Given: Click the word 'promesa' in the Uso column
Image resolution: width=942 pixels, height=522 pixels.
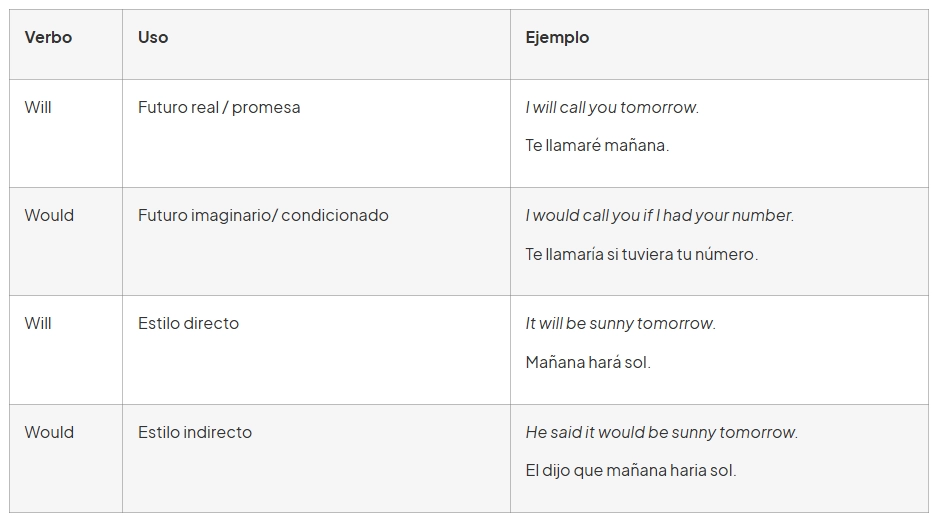Looking at the screenshot, I should point(268,107).
